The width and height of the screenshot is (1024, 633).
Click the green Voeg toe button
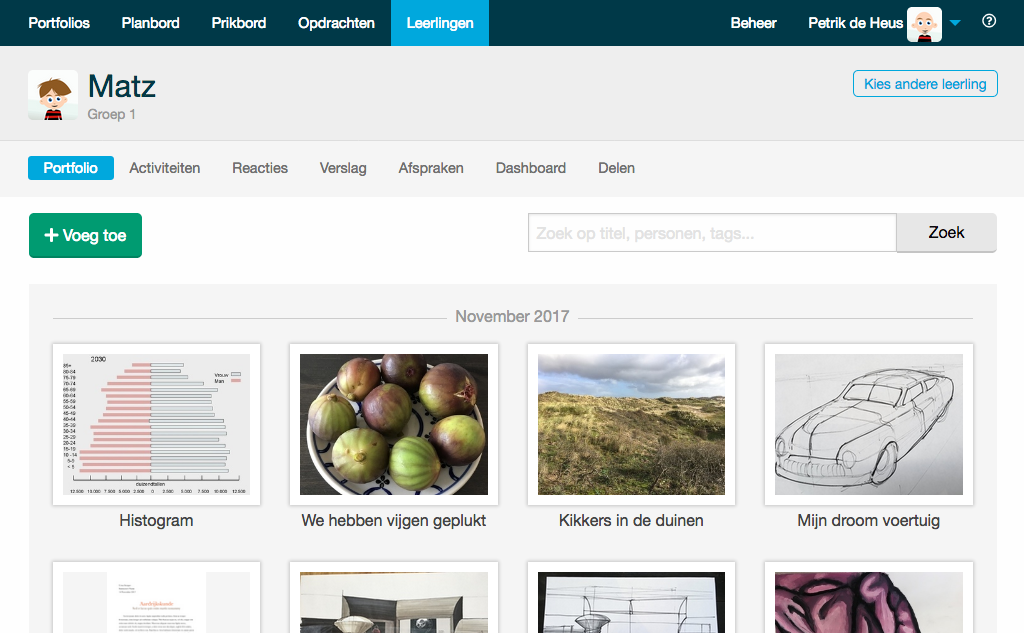click(x=85, y=235)
